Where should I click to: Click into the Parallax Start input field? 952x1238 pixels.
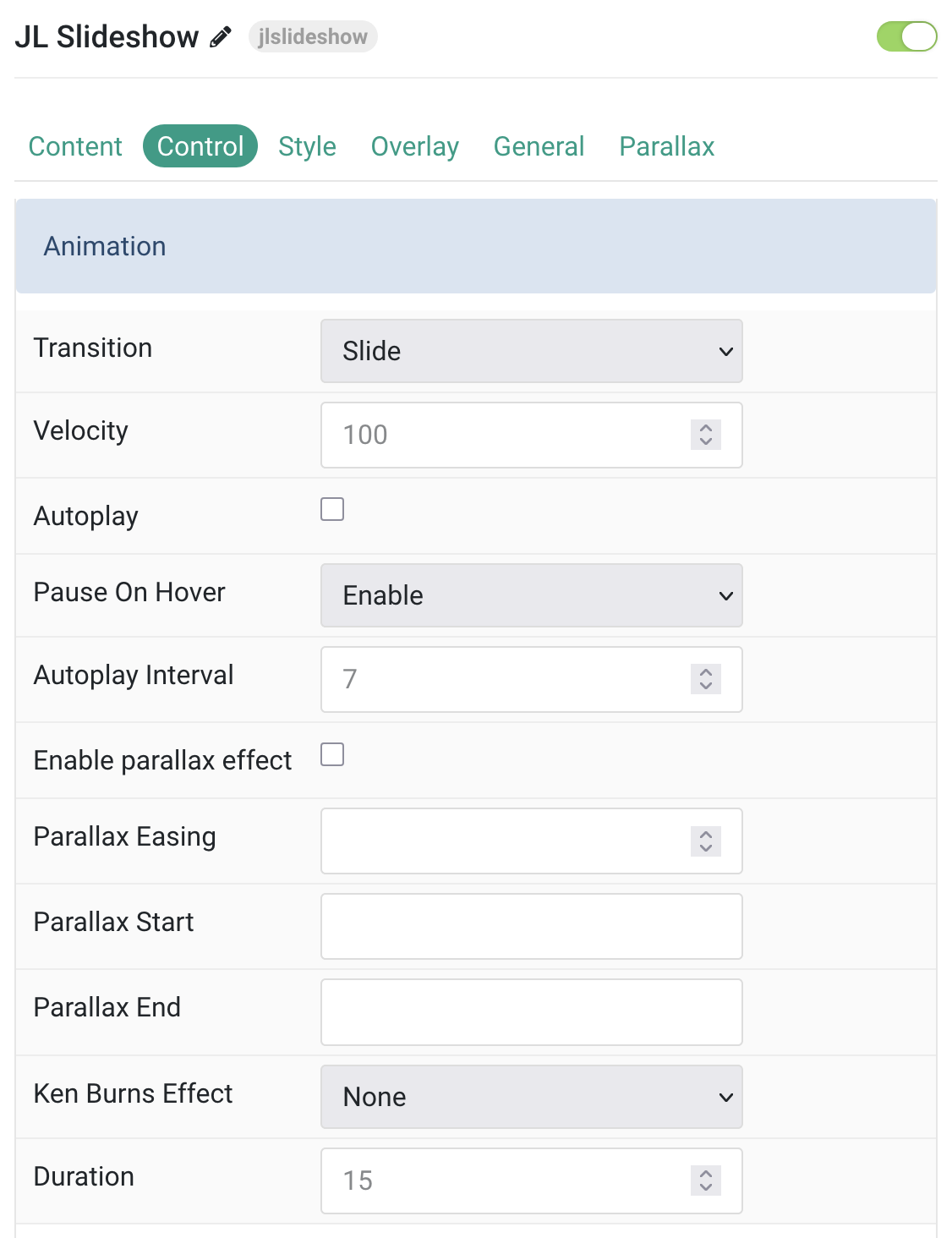coord(532,926)
